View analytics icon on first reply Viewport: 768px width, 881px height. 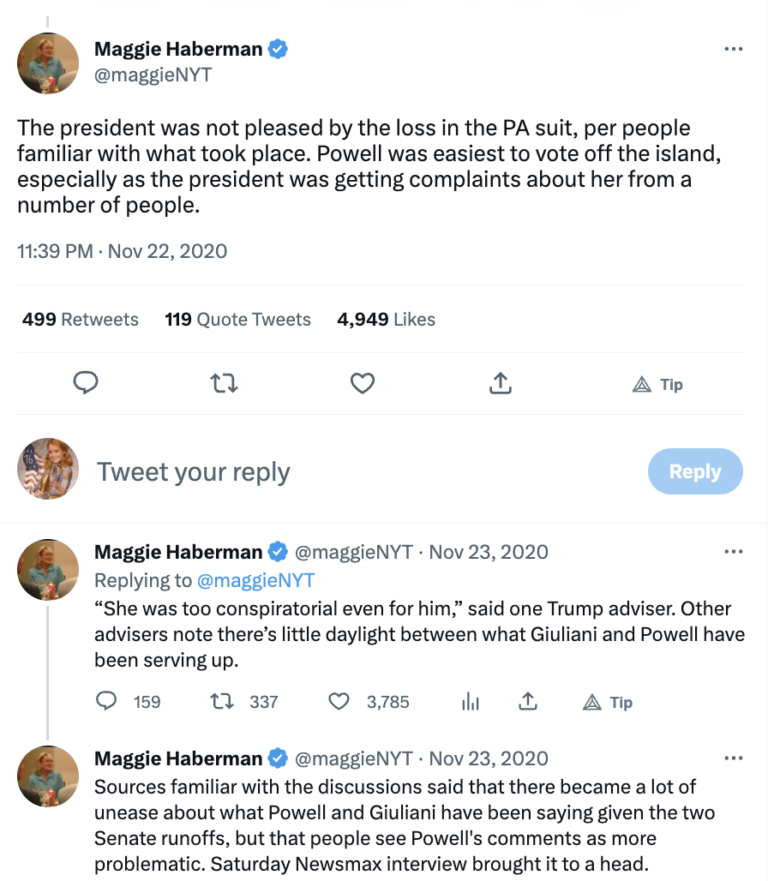point(471,702)
